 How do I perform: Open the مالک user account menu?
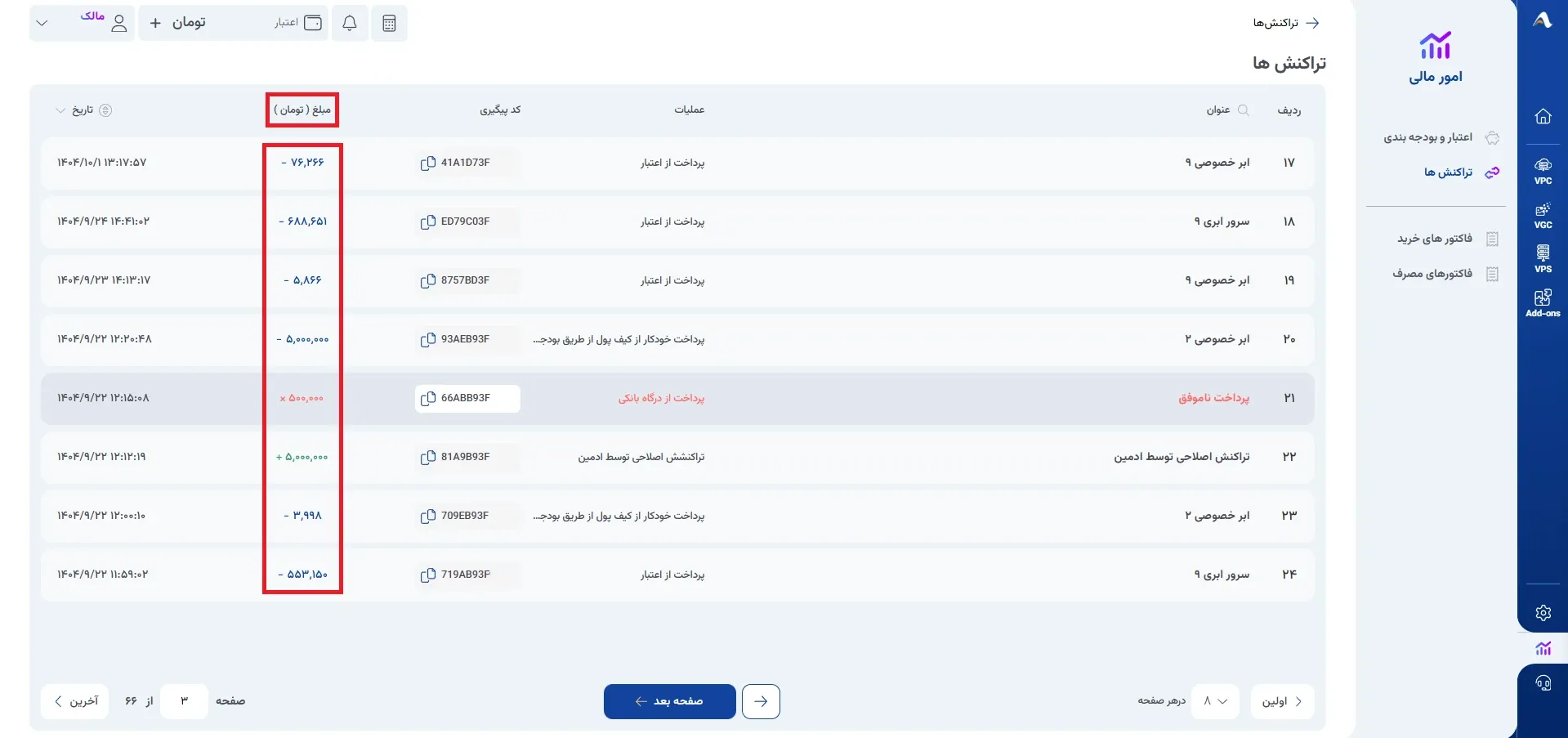(x=82, y=23)
